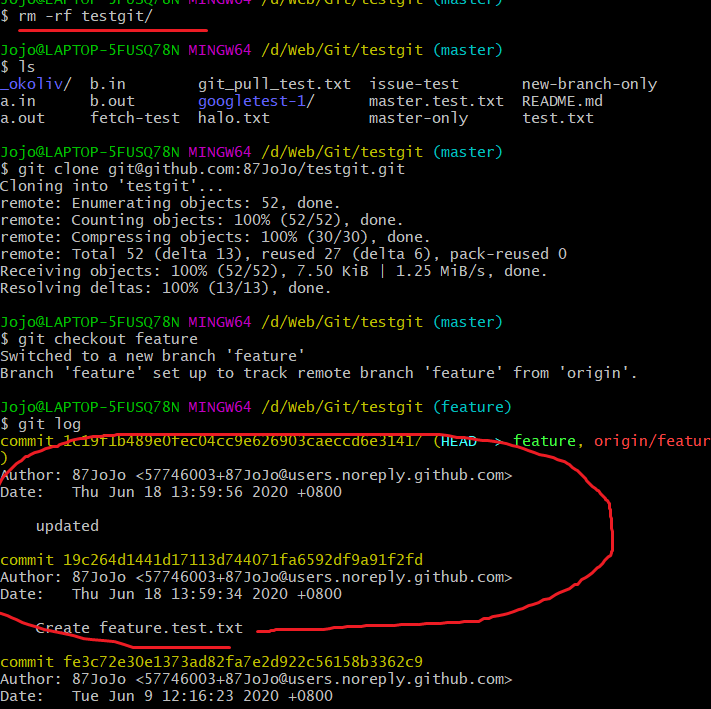Click the 'Compressing objects: 100% (30/30)' line
The height and width of the screenshot is (709, 711).
click(215, 237)
